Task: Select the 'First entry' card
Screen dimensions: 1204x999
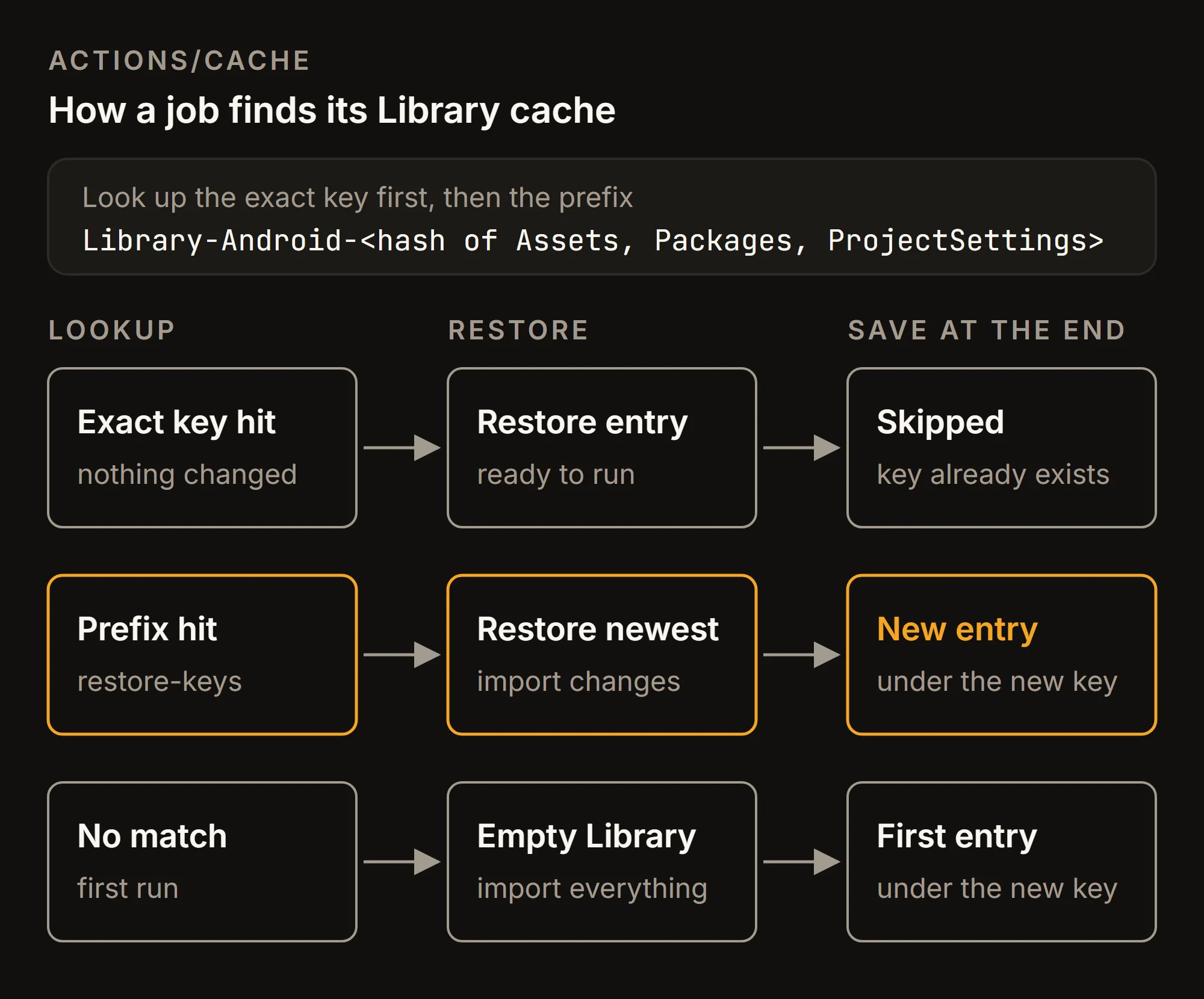Action: tap(1002, 862)
